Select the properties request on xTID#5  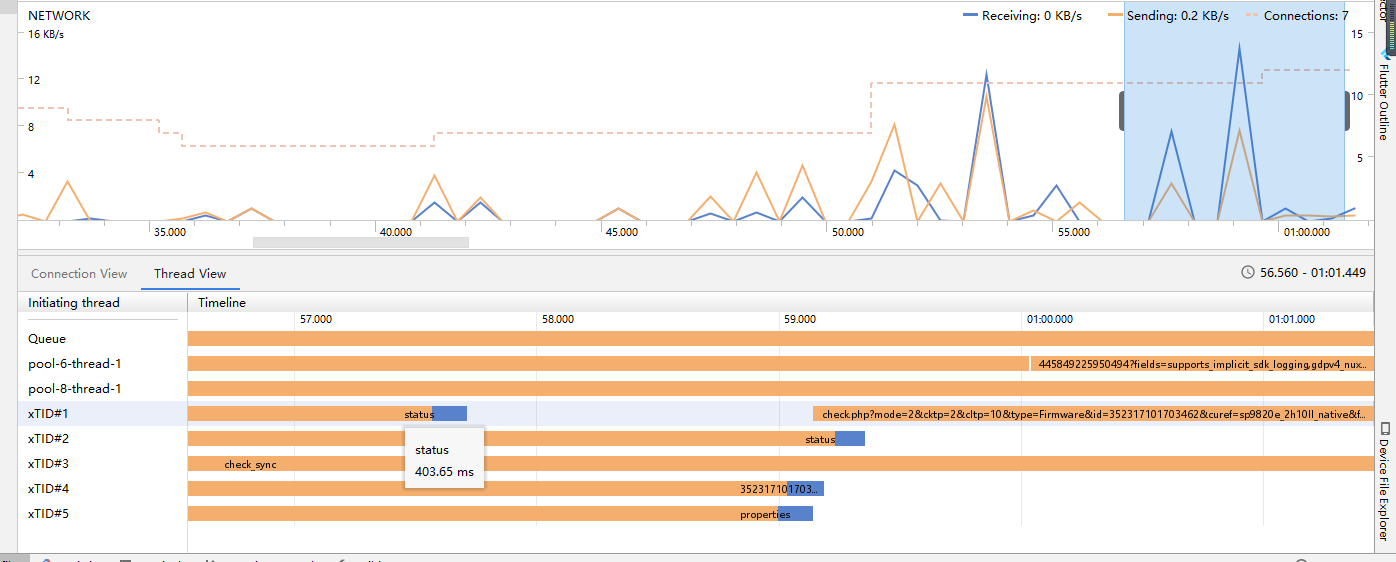(x=765, y=514)
